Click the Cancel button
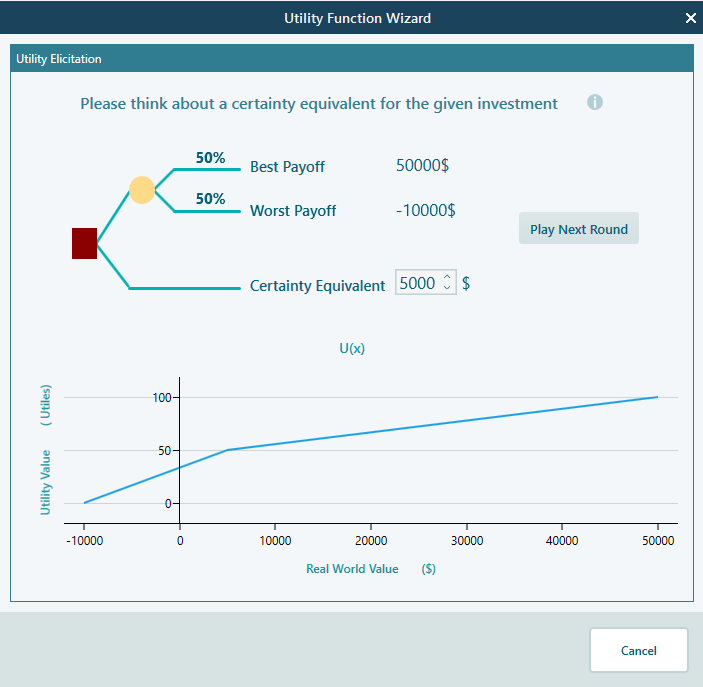Image resolution: width=703 pixels, height=687 pixels. [638, 650]
